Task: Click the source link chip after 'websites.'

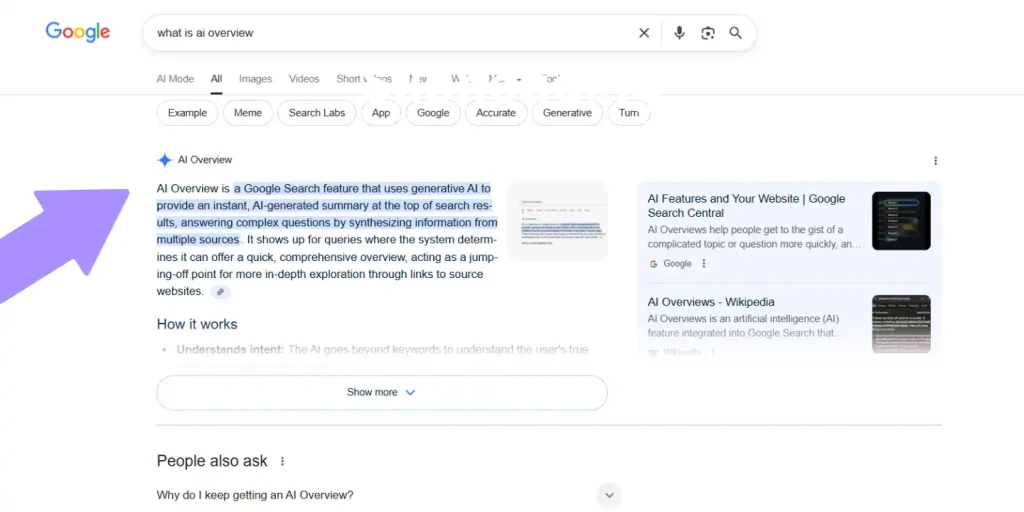Action: 221,292
